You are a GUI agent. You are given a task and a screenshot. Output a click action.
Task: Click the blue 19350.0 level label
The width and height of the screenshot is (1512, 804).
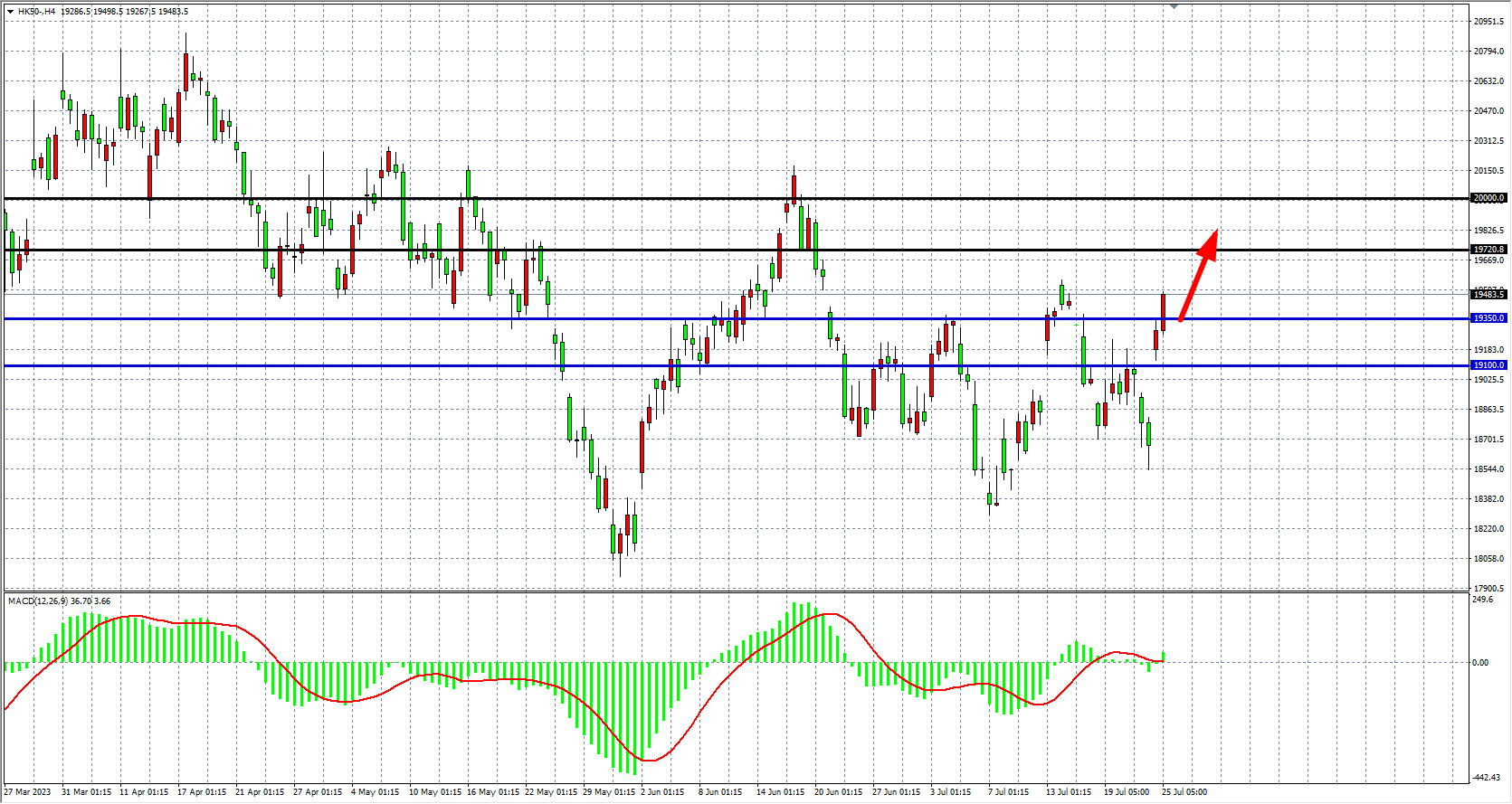(1488, 318)
